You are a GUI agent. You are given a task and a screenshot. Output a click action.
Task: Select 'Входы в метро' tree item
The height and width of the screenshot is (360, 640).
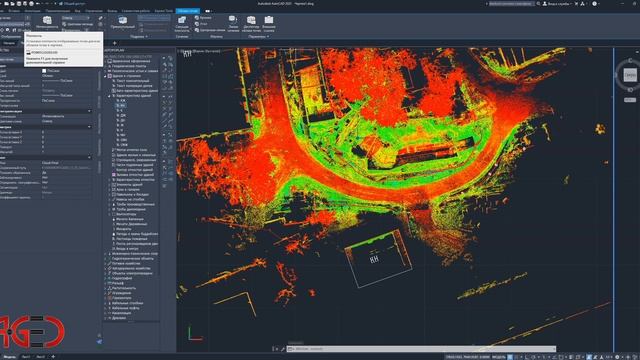(x=125, y=249)
